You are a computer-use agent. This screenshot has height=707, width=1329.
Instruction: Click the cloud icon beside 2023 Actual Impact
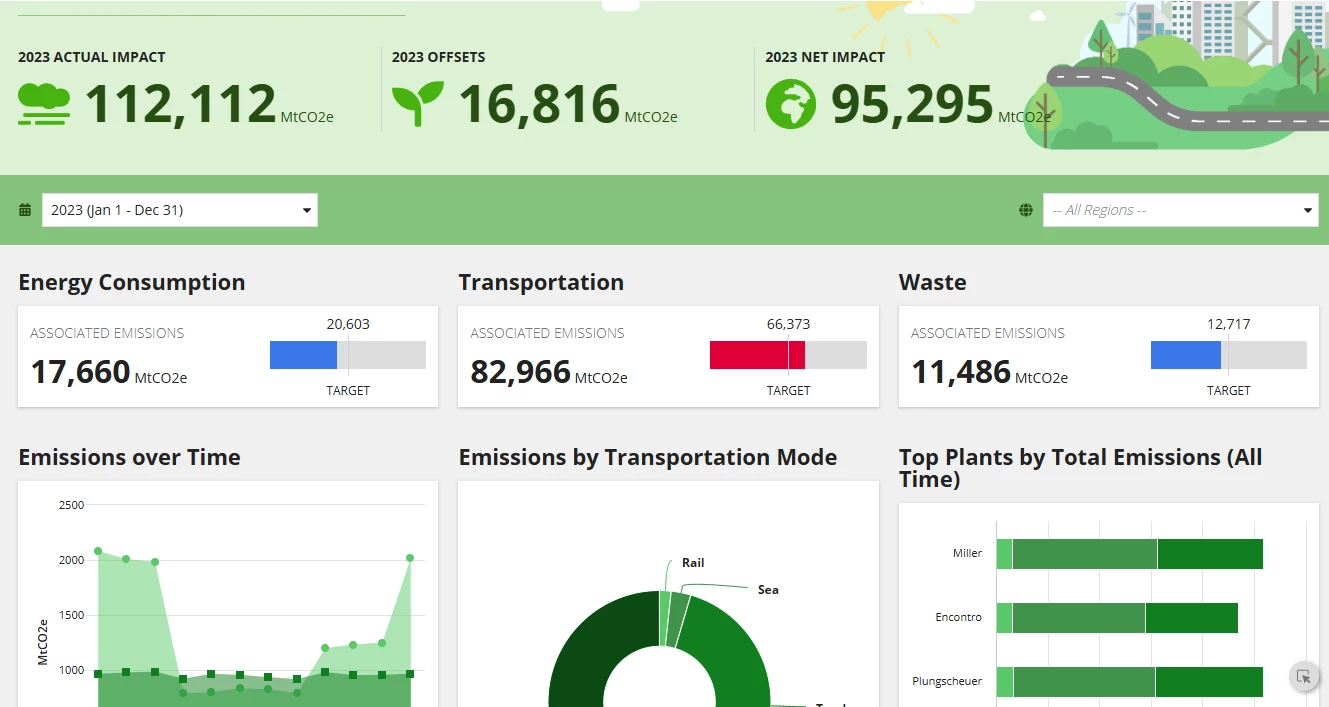click(44, 105)
